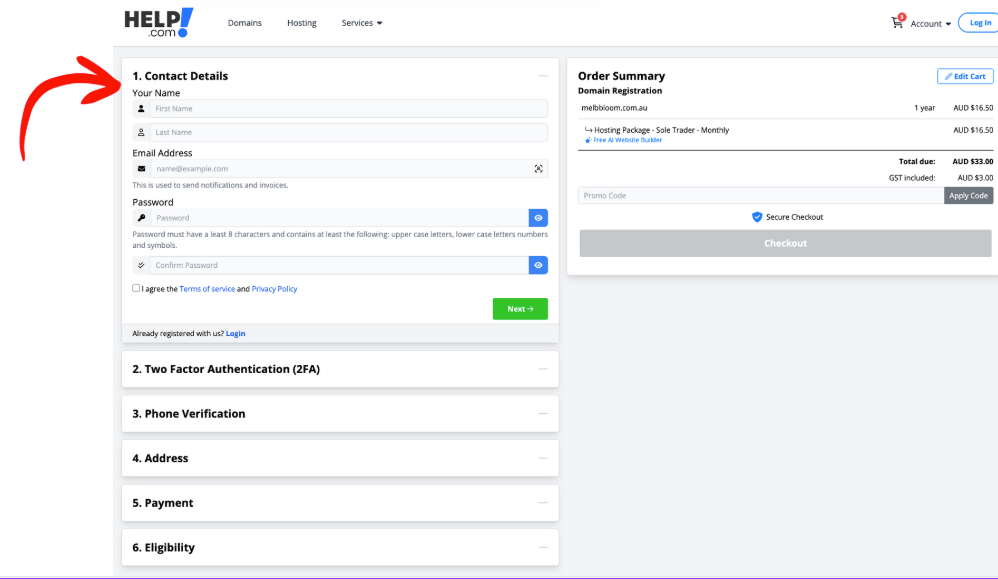Click the person icon beside First Name
Image resolution: width=998 pixels, height=579 pixels.
tap(141, 108)
